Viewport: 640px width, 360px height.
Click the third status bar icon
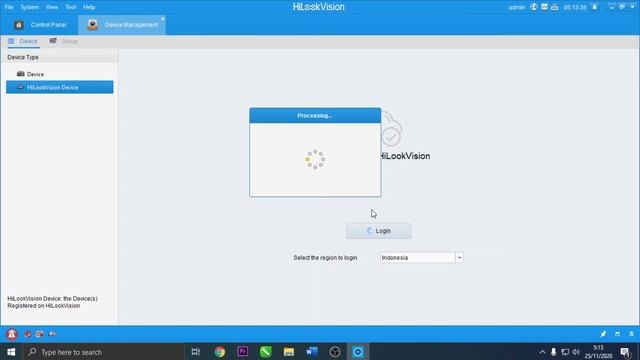[40, 334]
